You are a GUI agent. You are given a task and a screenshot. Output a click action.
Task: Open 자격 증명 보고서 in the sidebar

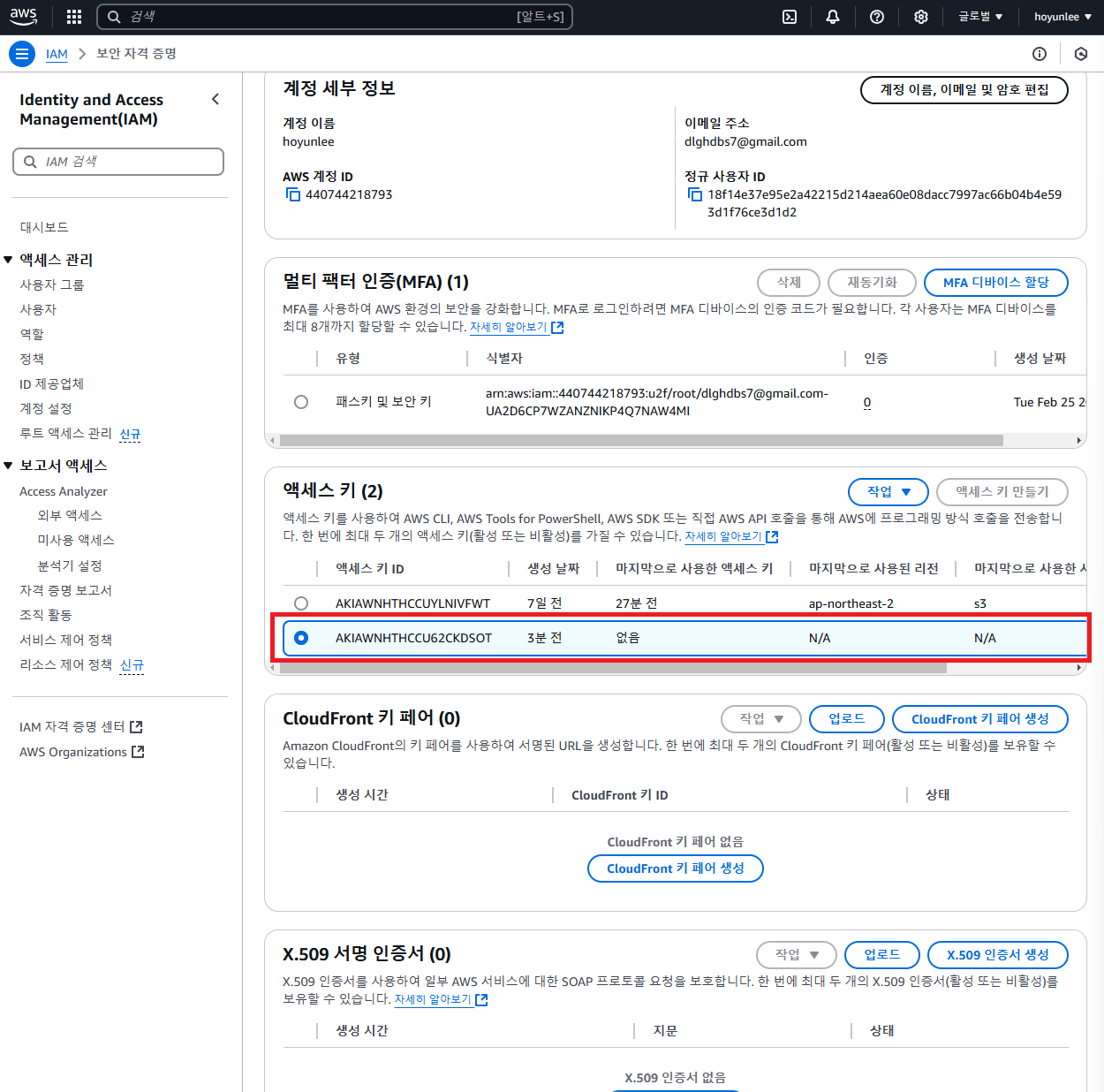coord(65,590)
